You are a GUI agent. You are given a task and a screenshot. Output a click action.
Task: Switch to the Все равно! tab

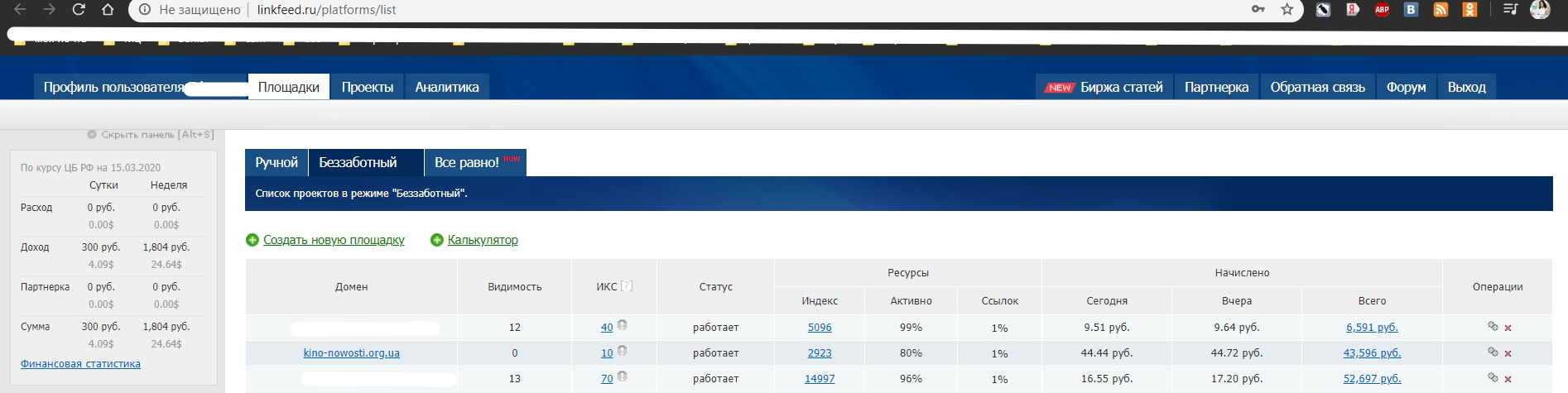[x=476, y=162]
